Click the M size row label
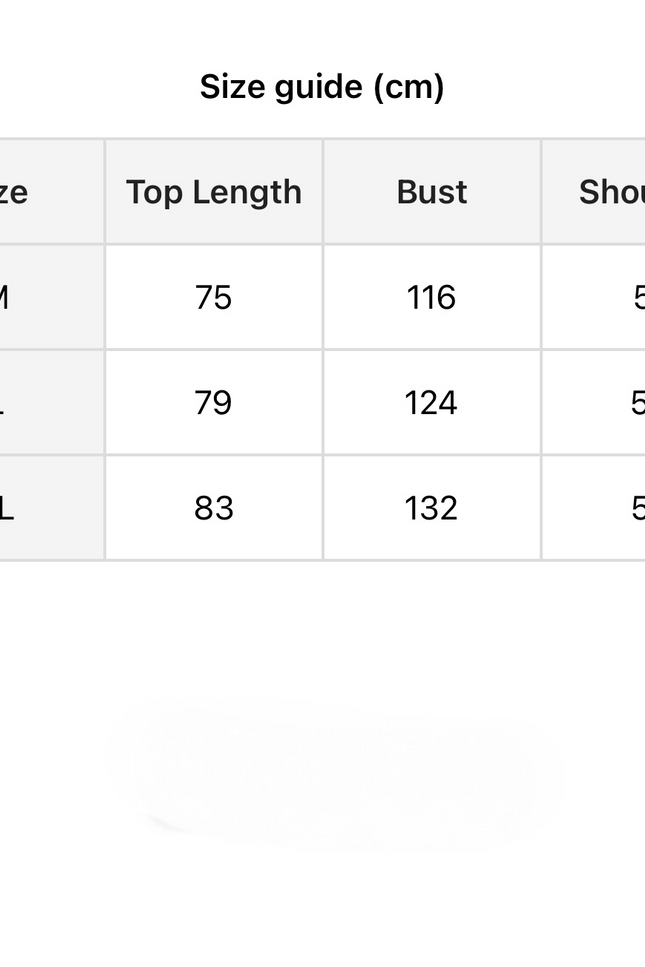The width and height of the screenshot is (645, 967). pyautogui.click(x=5, y=297)
